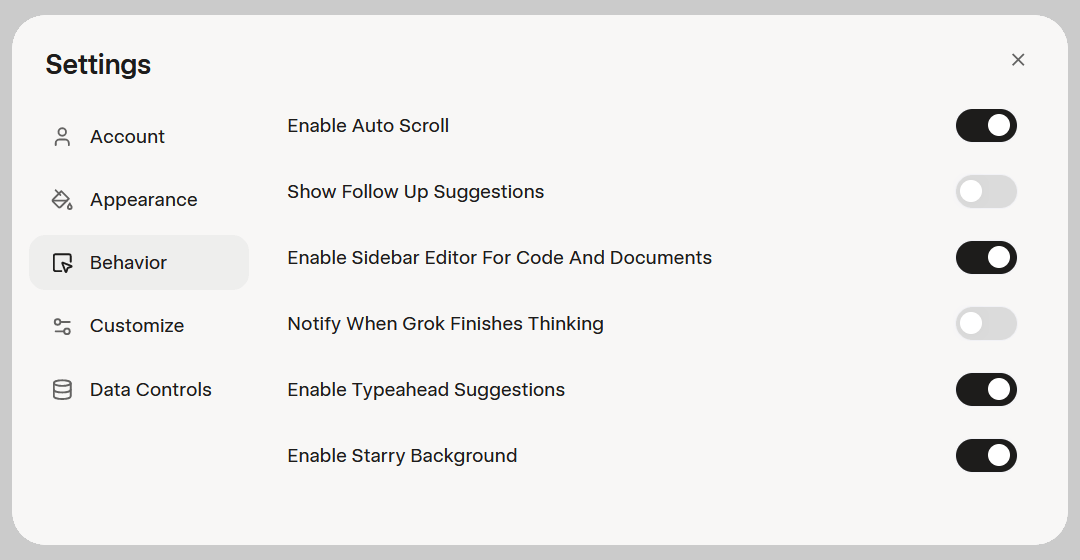The image size is (1080, 560).
Task: Disable the Starry Background toggle
Action: pos(986,456)
